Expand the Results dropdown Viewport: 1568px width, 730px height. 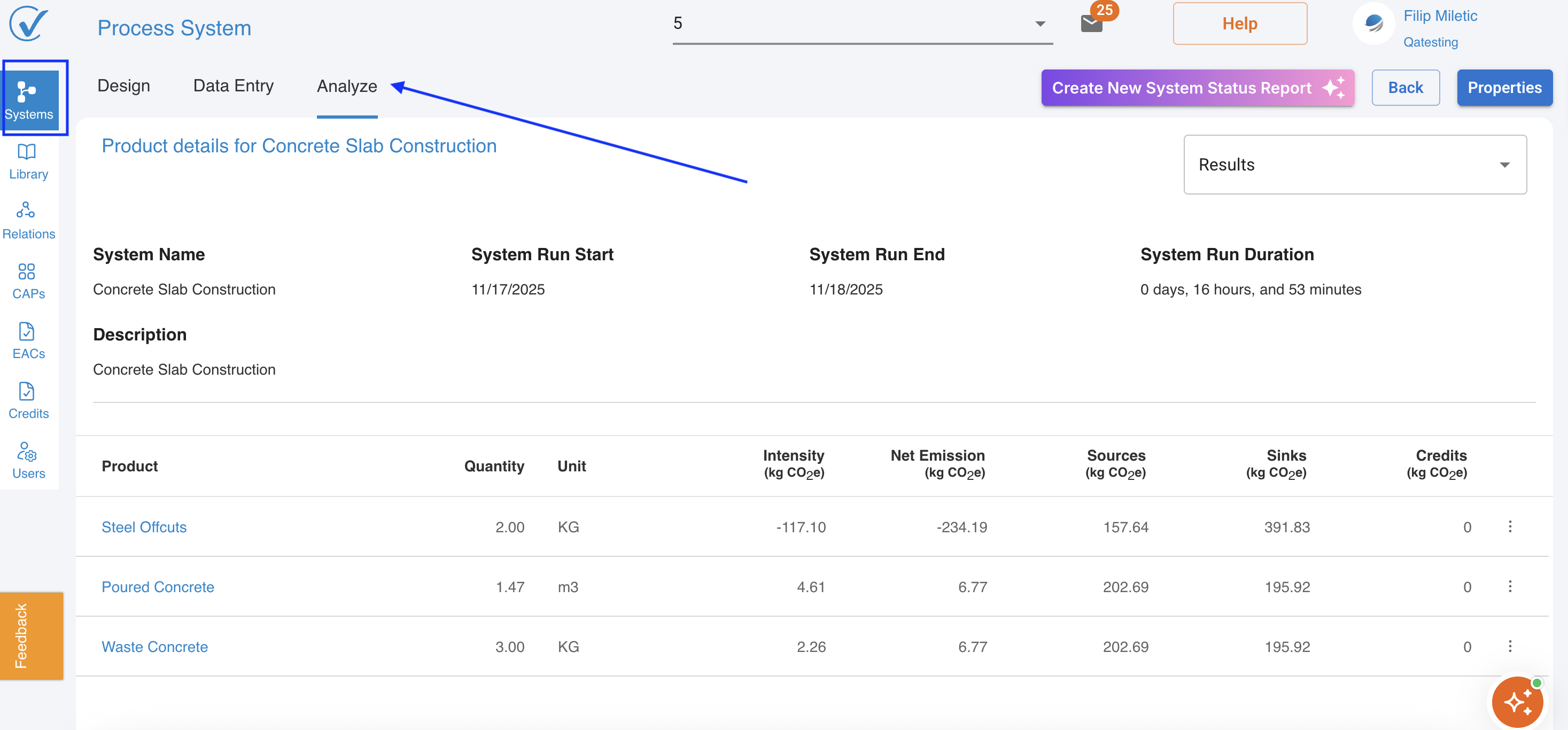click(1354, 165)
